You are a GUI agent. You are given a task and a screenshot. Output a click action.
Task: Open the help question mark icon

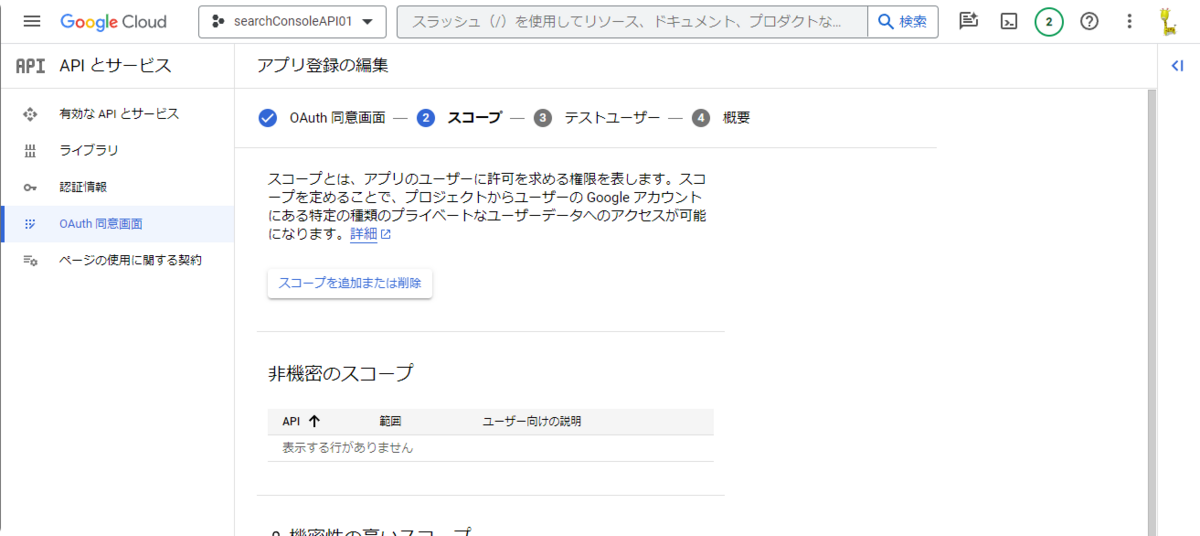tap(1089, 21)
